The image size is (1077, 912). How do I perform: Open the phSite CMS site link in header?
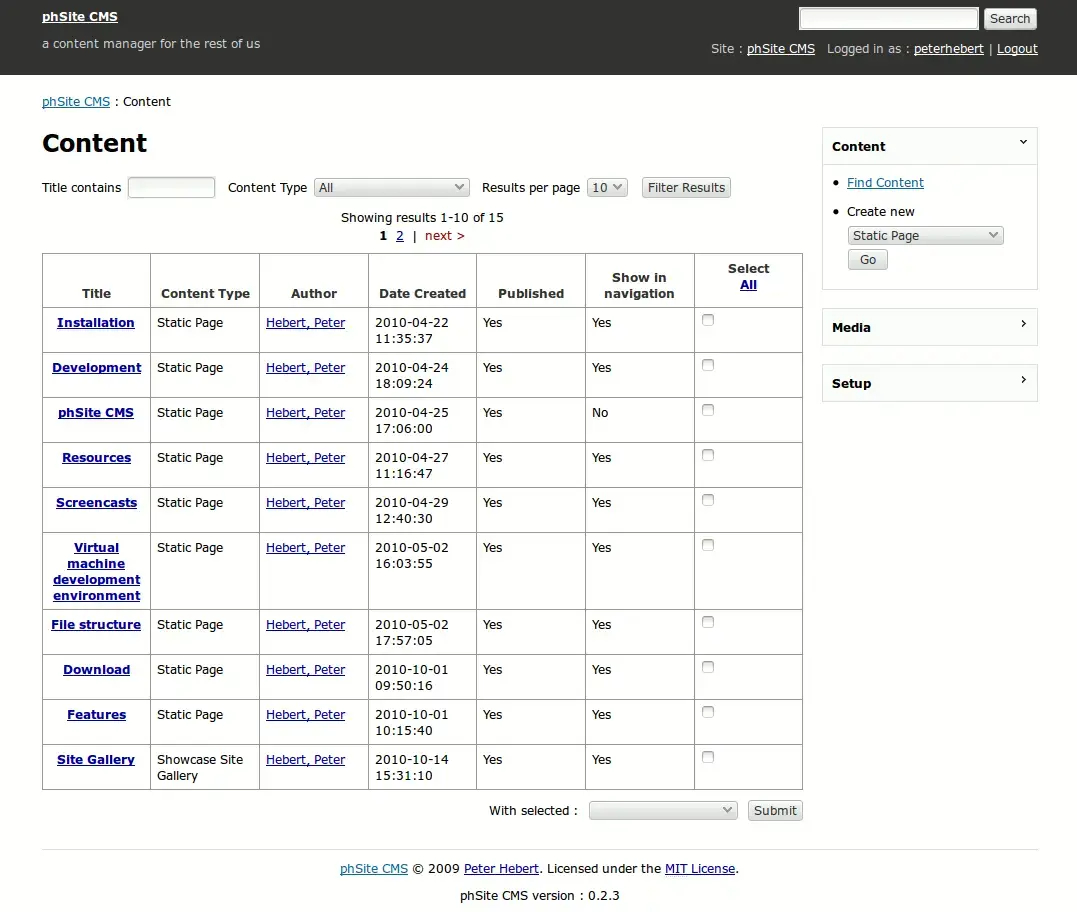pyautogui.click(x=781, y=49)
